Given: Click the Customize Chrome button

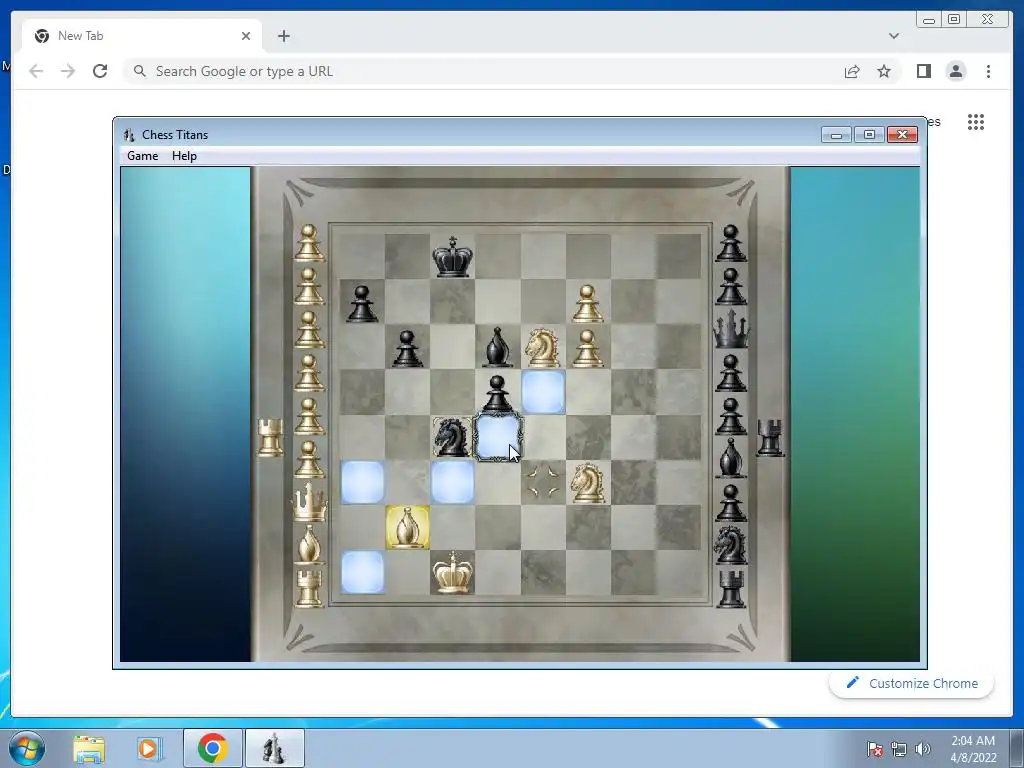Looking at the screenshot, I should [x=912, y=683].
